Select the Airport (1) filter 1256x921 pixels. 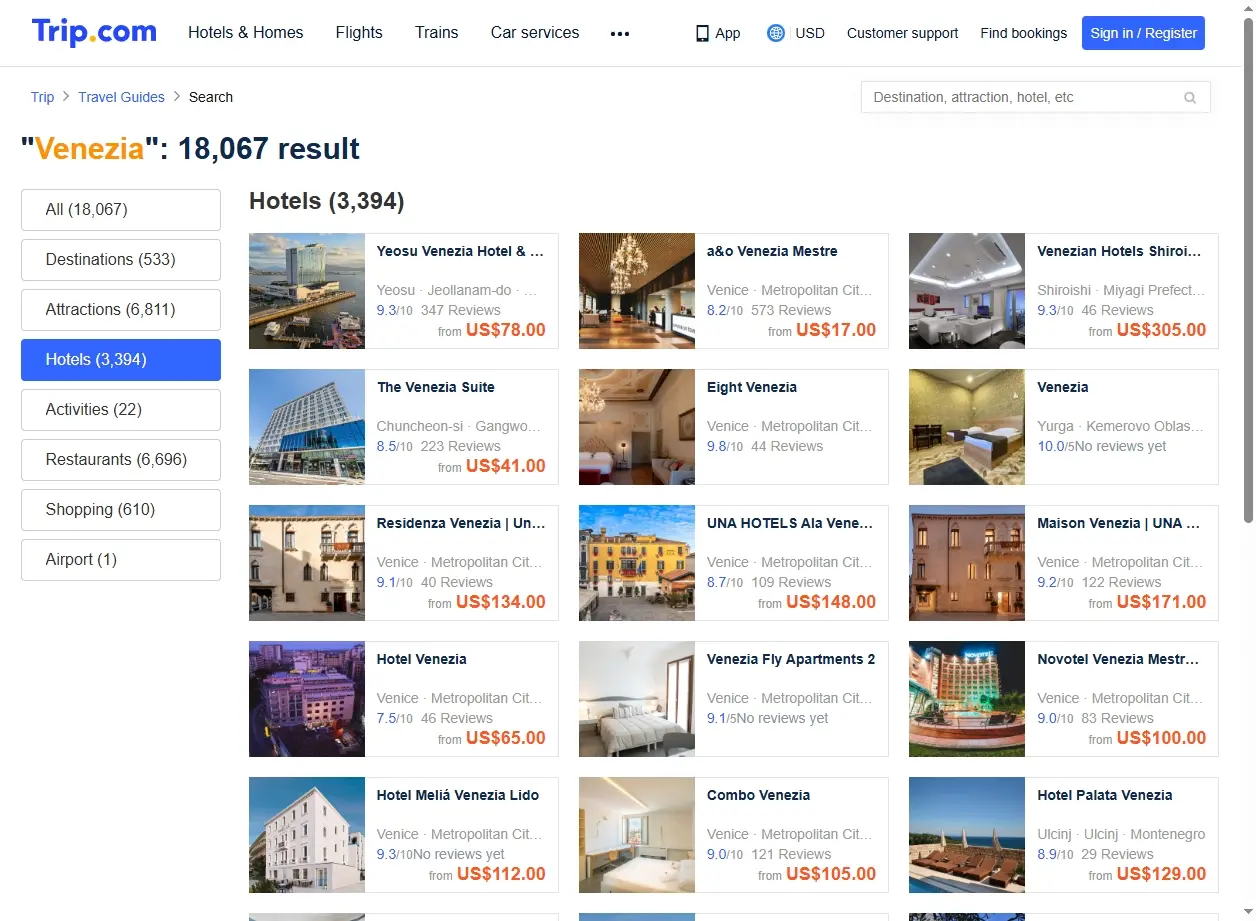point(121,560)
